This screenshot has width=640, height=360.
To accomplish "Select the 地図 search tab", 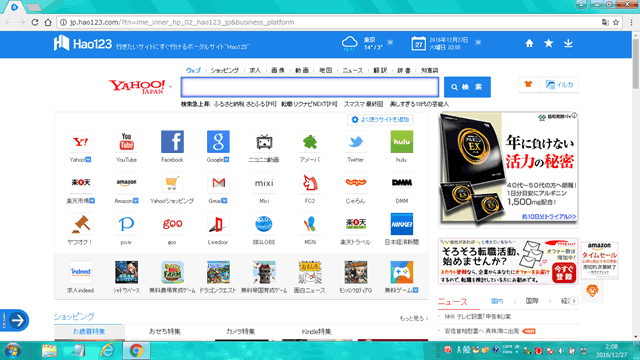I will click(x=326, y=70).
